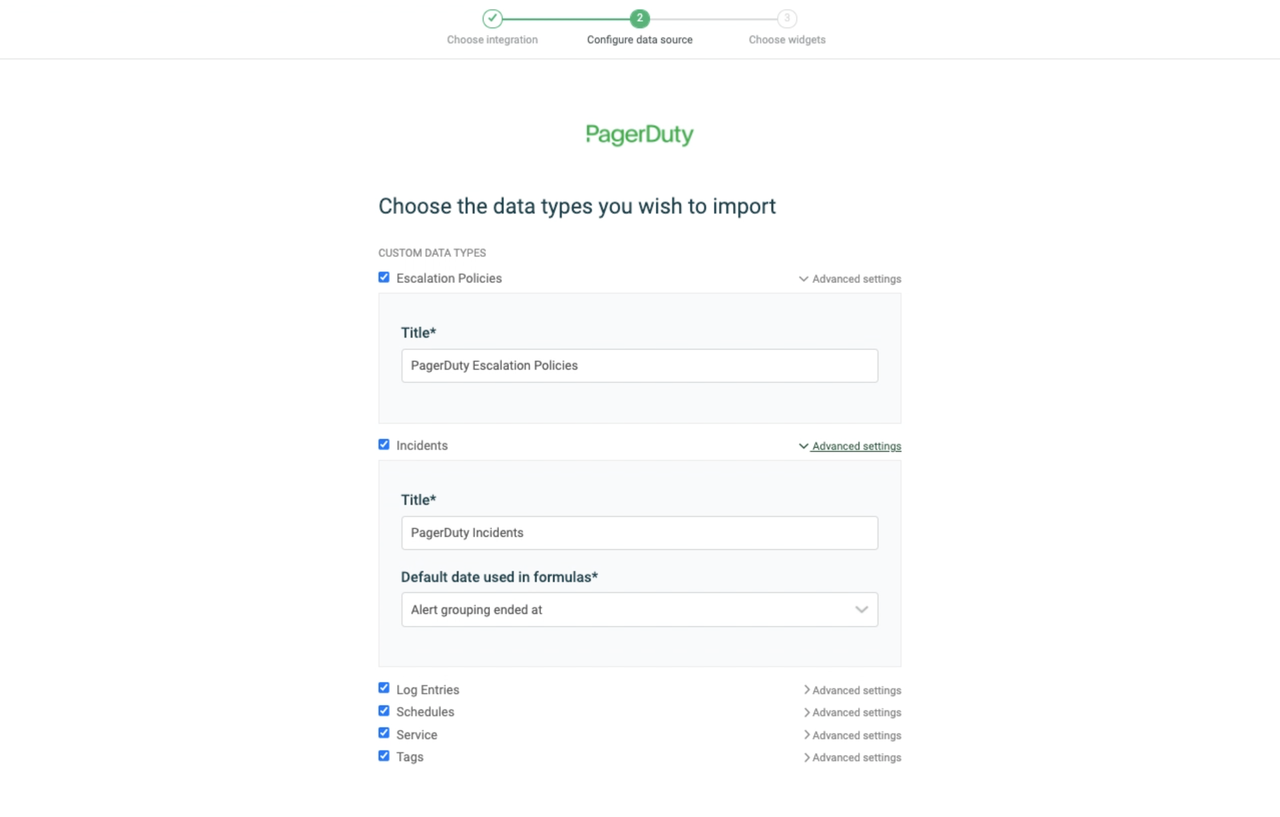Click the PagerDuty logo
This screenshot has height=817, width=1280.
639,135
